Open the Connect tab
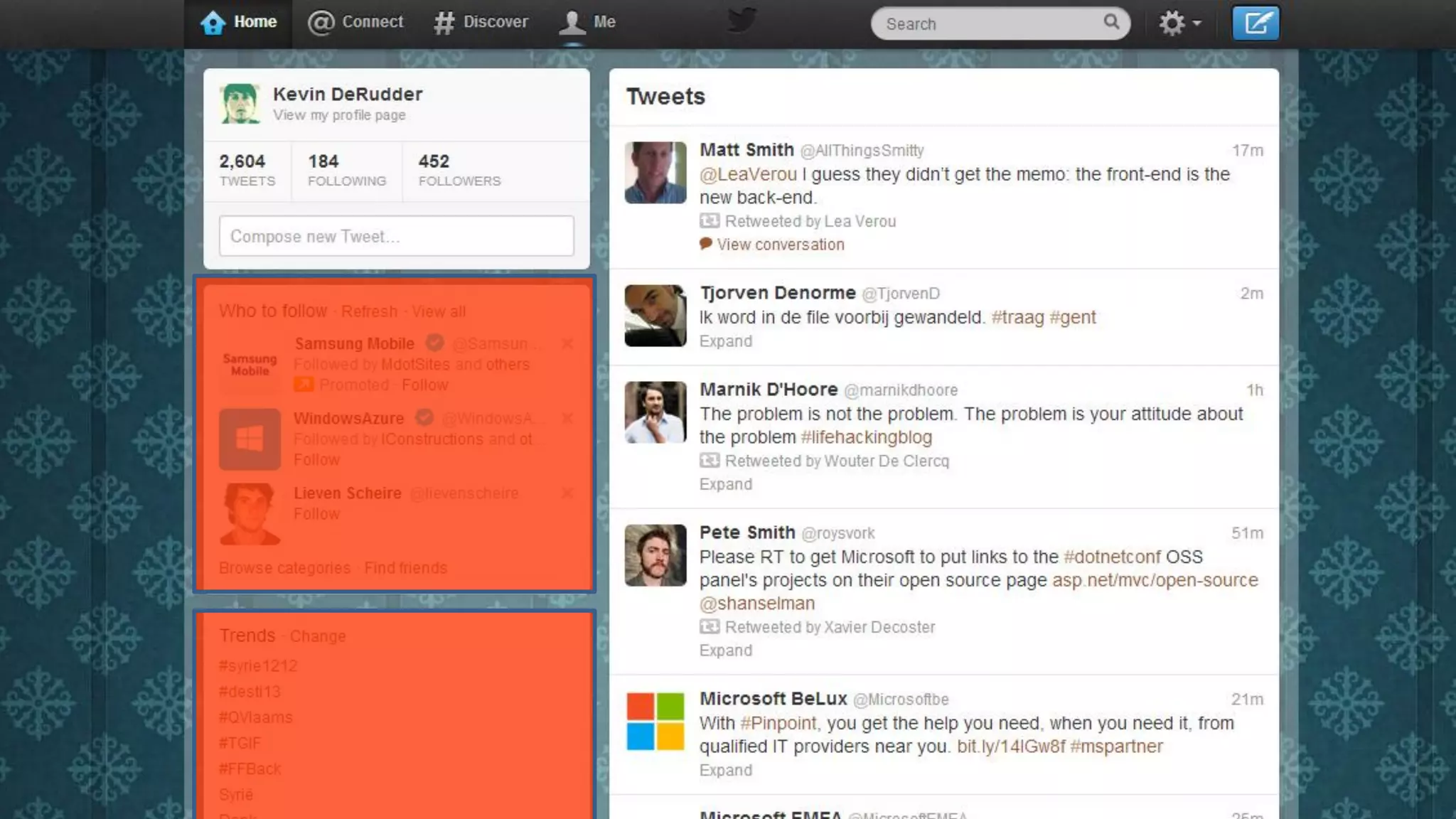This screenshot has width=1456, height=819. click(355, 22)
